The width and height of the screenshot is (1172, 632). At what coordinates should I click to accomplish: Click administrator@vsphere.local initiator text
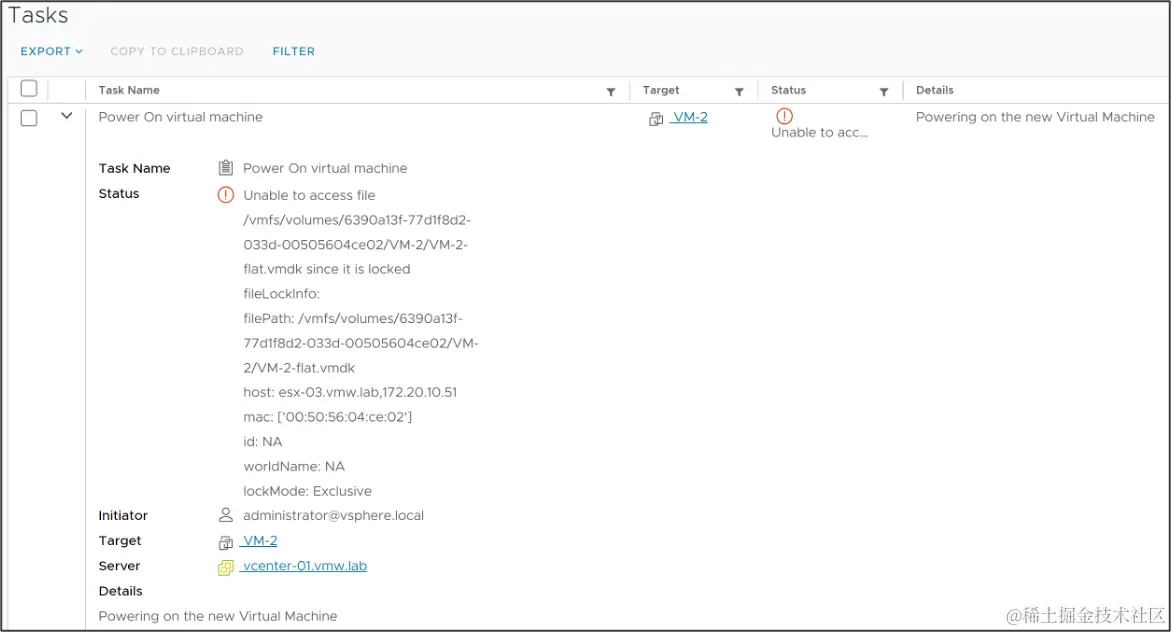click(x=333, y=515)
